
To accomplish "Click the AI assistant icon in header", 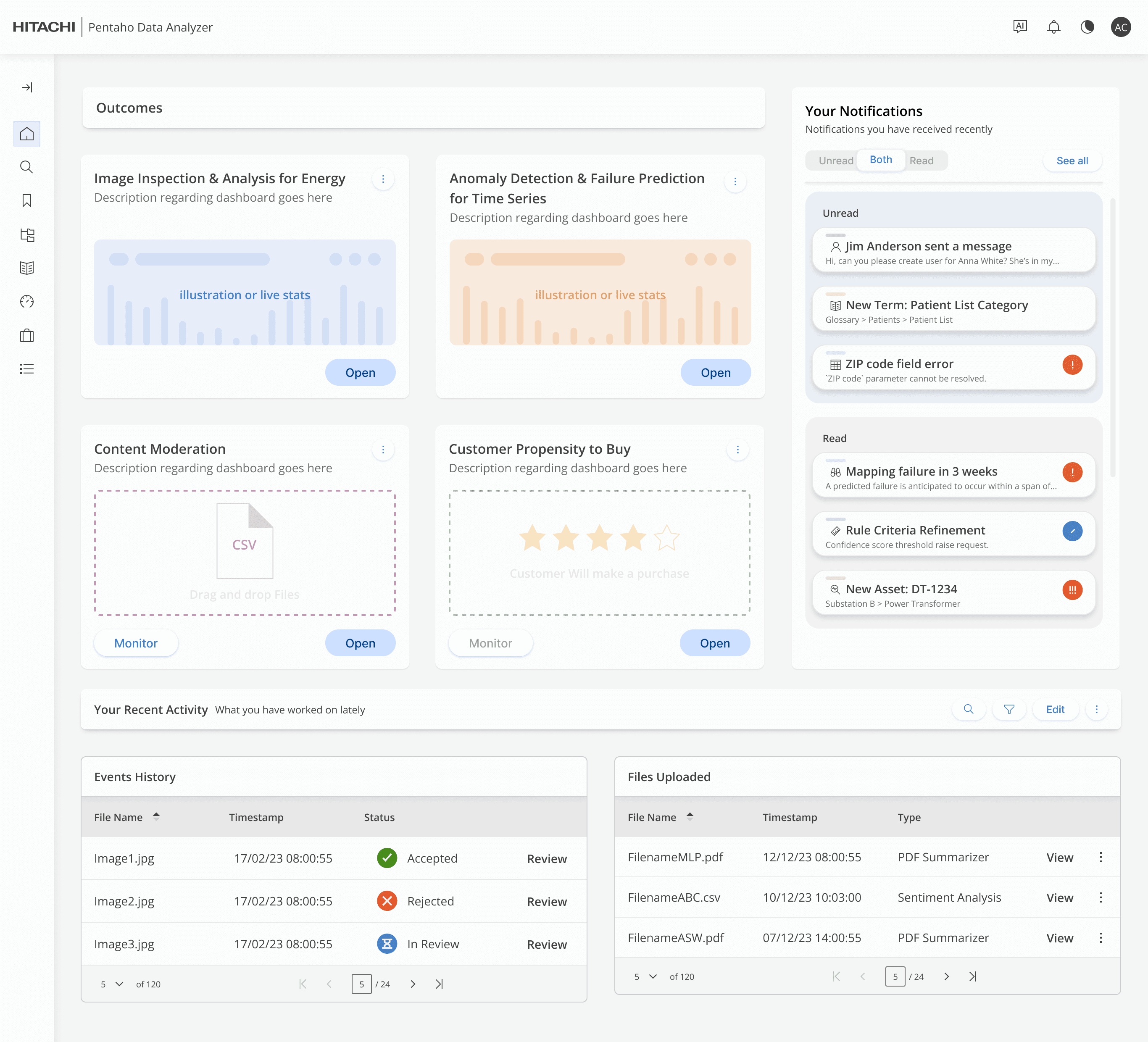I will 1020,27.
